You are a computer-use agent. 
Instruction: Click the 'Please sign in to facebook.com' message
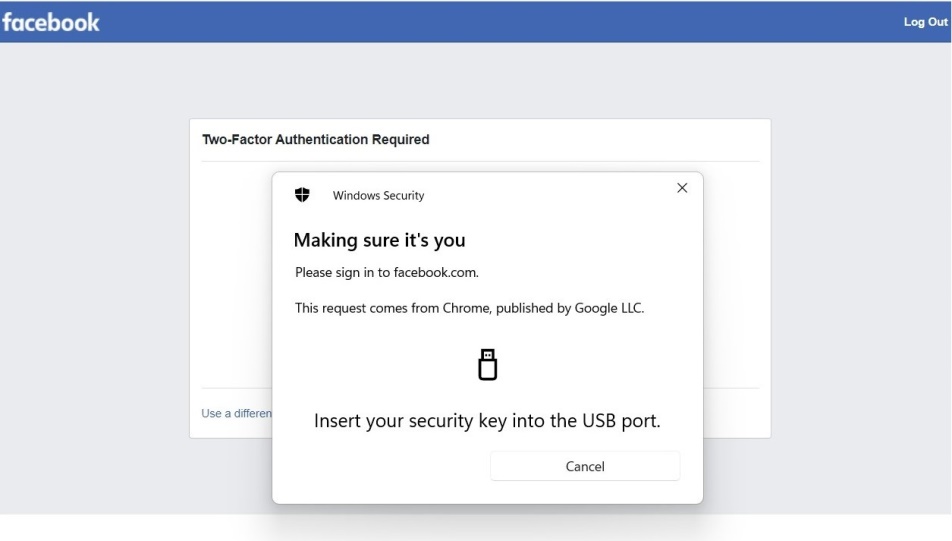tap(387, 273)
